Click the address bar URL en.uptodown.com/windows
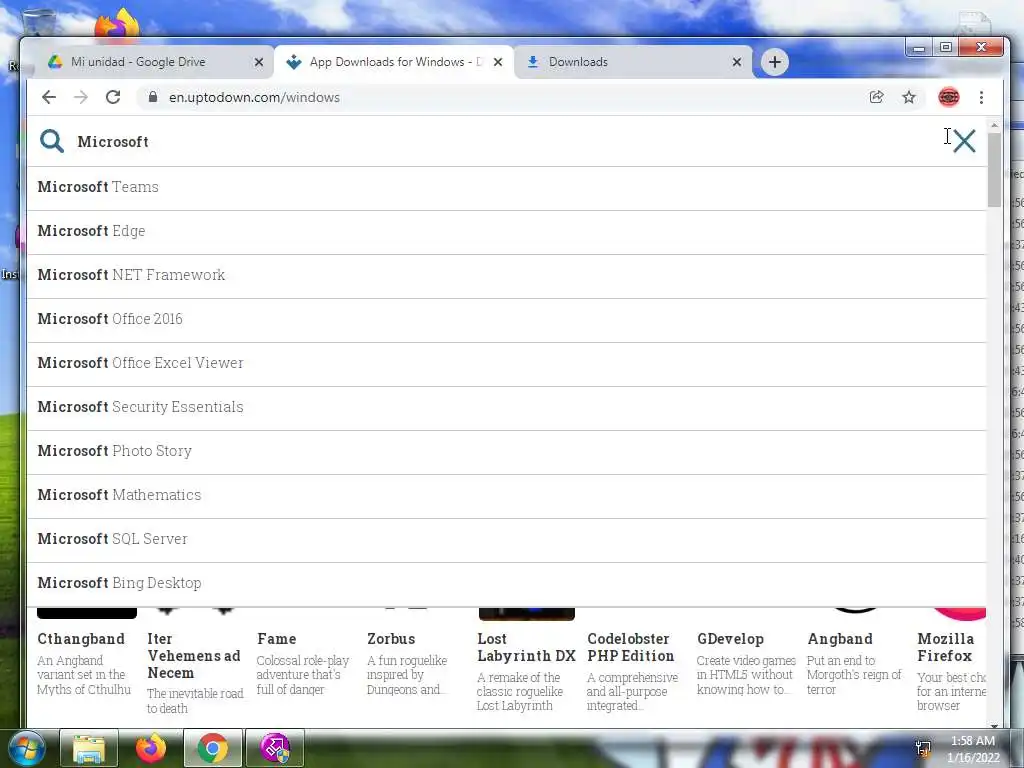 pyautogui.click(x=254, y=97)
